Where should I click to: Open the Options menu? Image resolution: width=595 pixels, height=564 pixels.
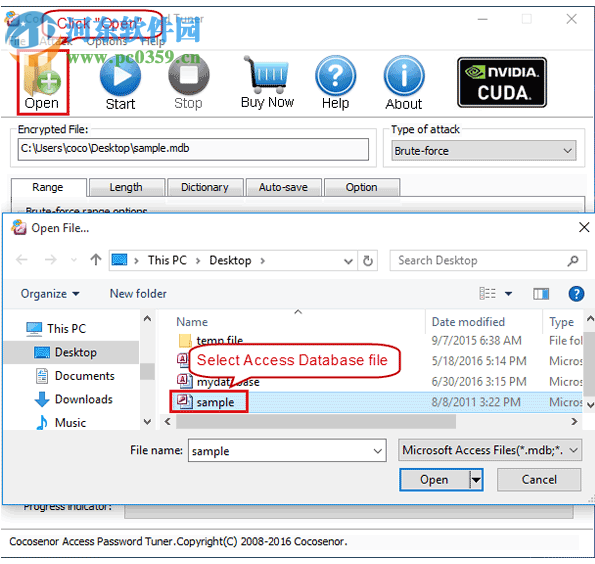[x=106, y=41]
